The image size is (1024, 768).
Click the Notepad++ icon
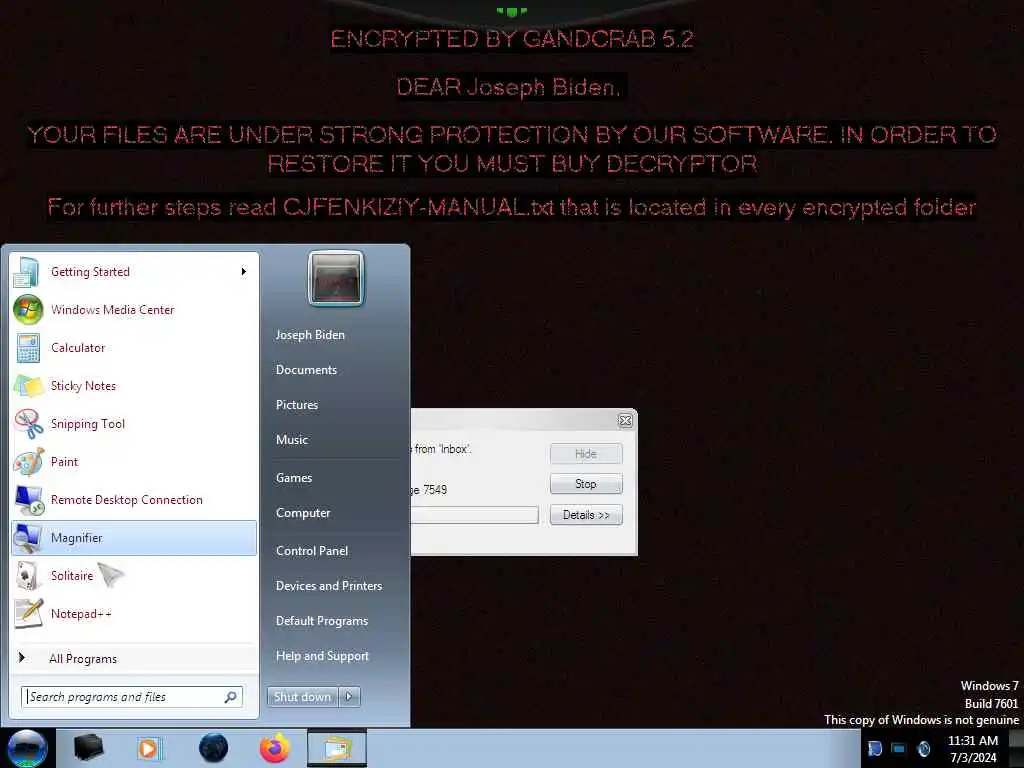pos(29,614)
